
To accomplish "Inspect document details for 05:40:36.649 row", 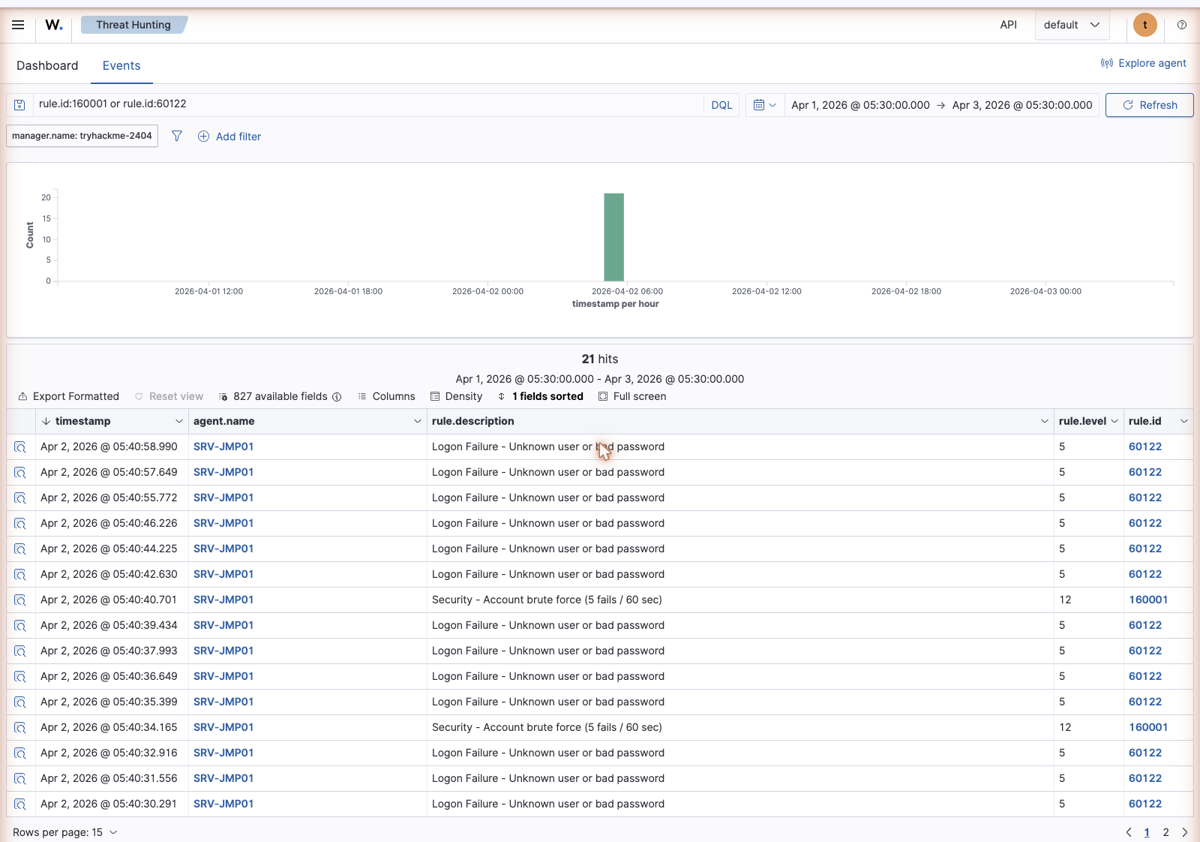I will tap(20, 676).
